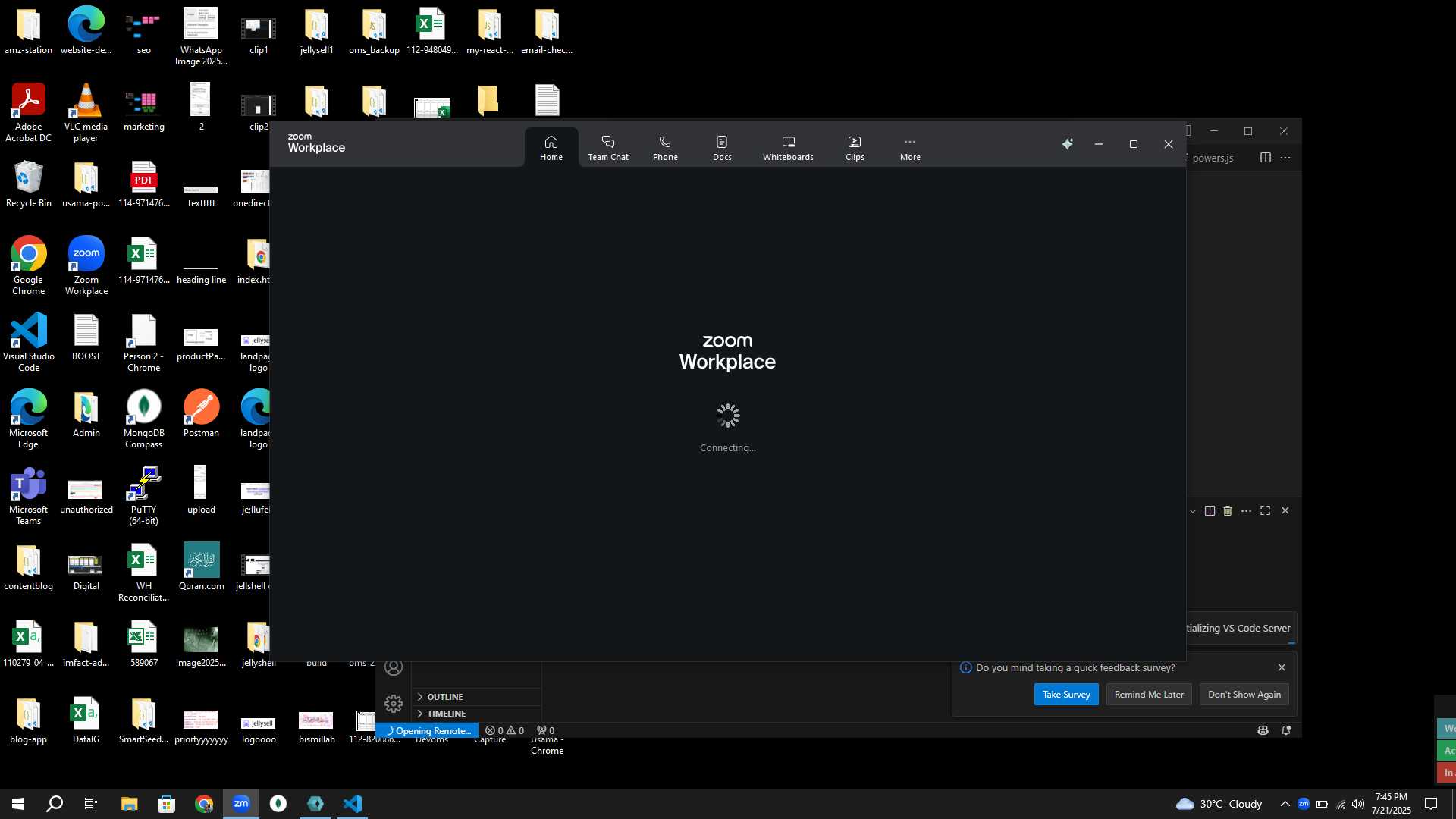Select Visual Studio Code desktop shortcut
The height and width of the screenshot is (819, 1456).
click(29, 343)
